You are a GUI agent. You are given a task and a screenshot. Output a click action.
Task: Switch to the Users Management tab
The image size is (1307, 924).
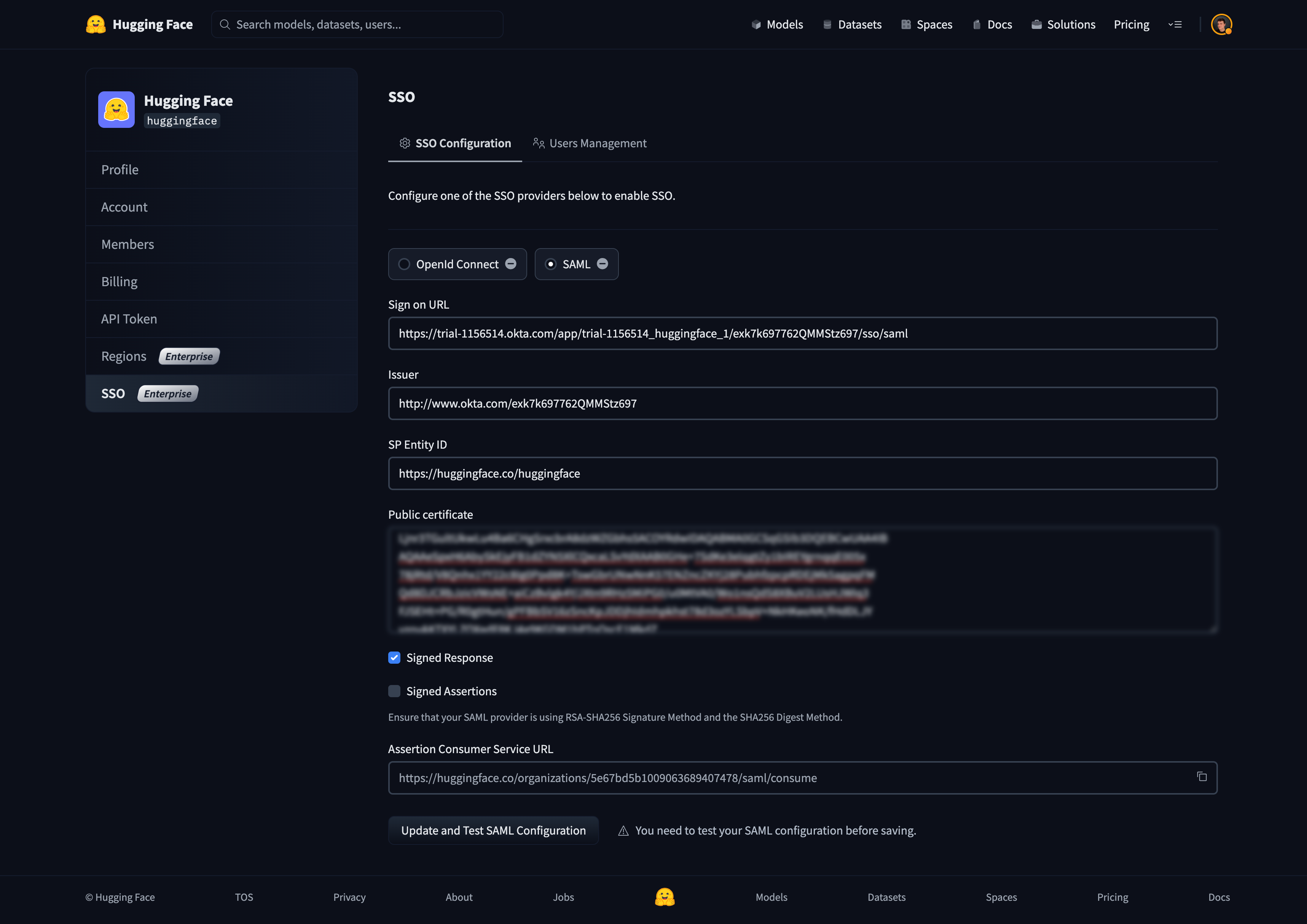point(590,143)
